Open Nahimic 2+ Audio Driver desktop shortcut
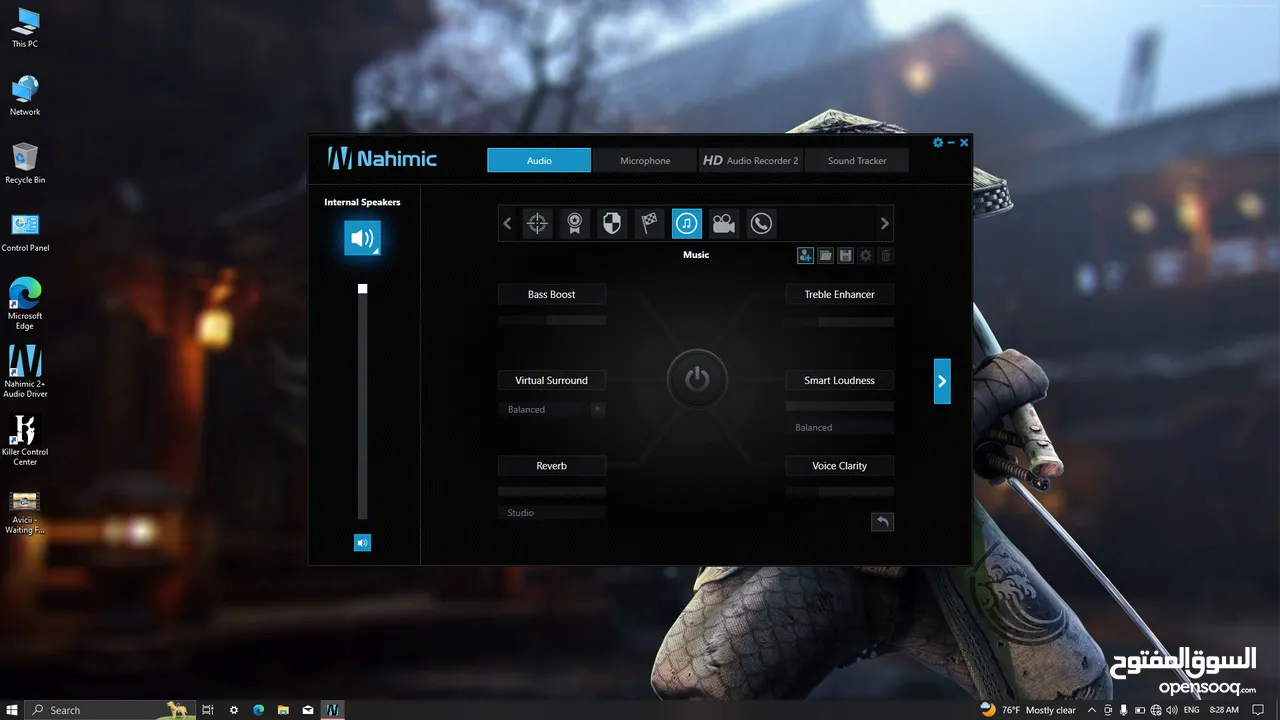1280x720 pixels. coord(25,371)
